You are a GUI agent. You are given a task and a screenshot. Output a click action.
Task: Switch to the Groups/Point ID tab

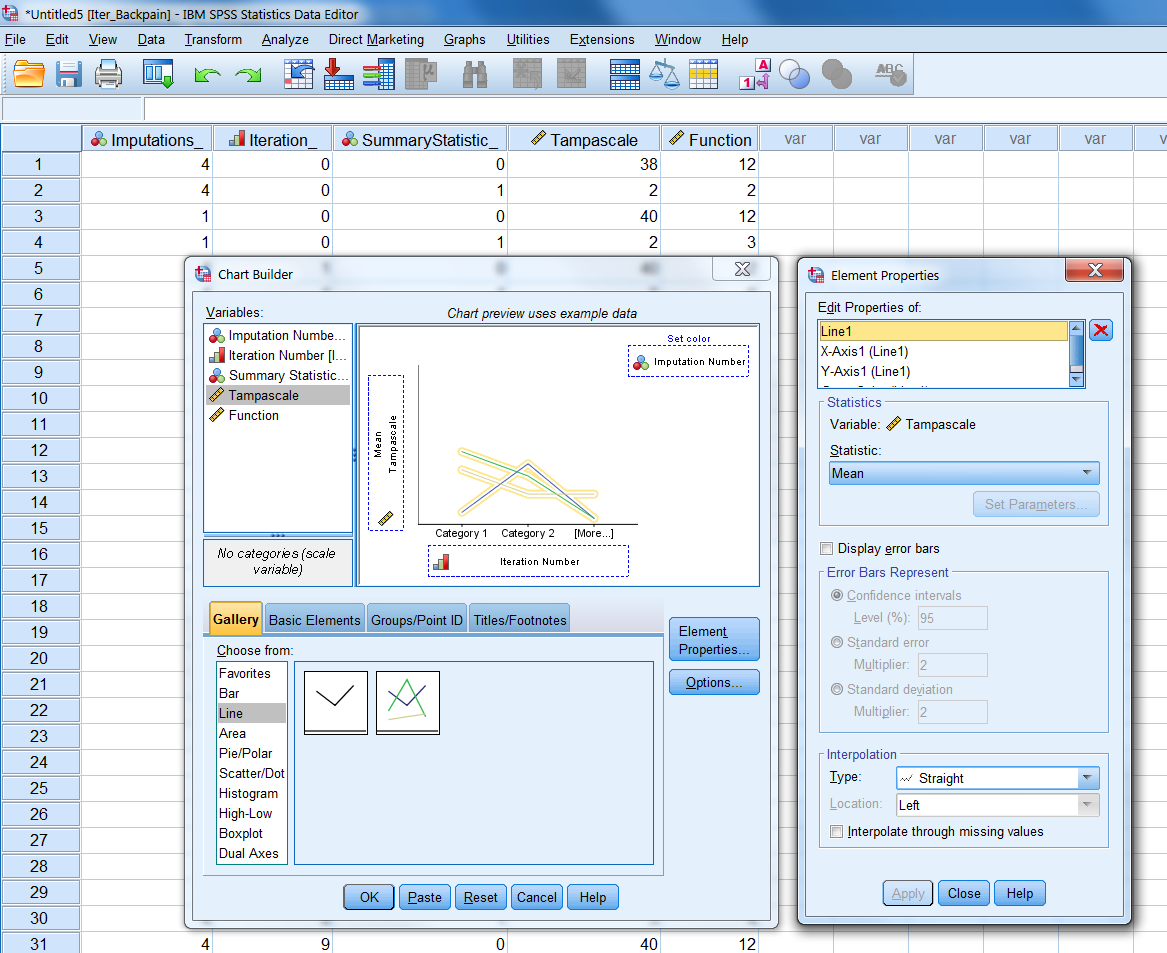pyautogui.click(x=417, y=620)
